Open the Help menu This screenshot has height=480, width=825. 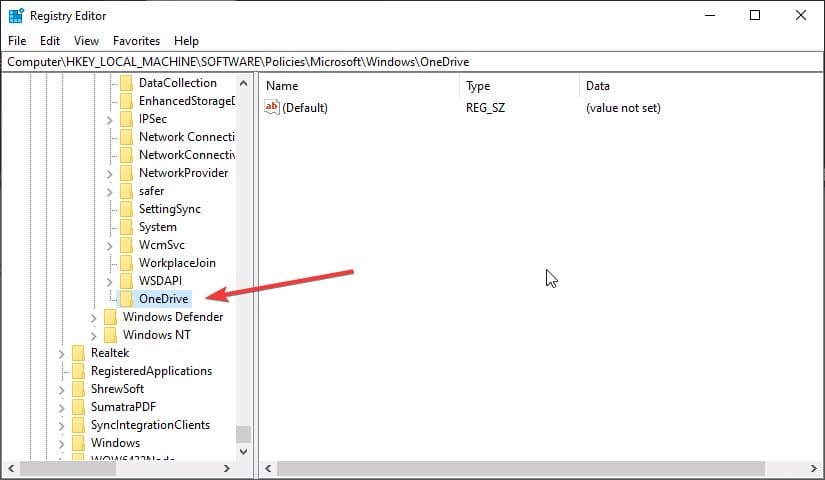[x=186, y=41]
